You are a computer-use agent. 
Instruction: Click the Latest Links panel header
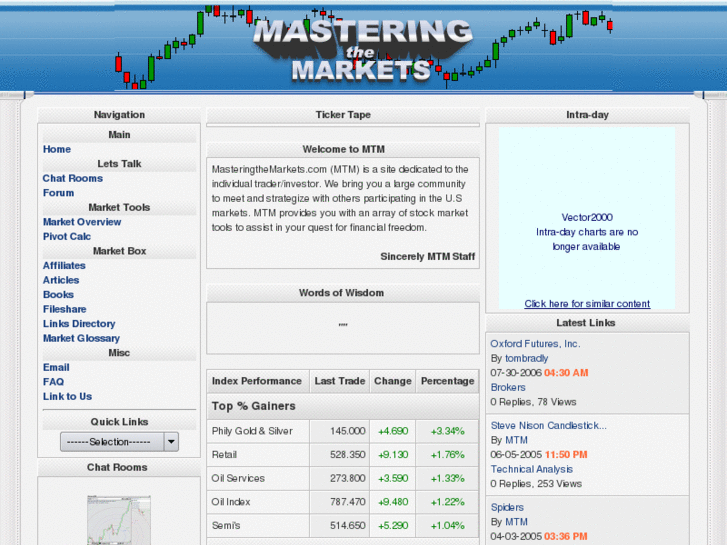(586, 323)
